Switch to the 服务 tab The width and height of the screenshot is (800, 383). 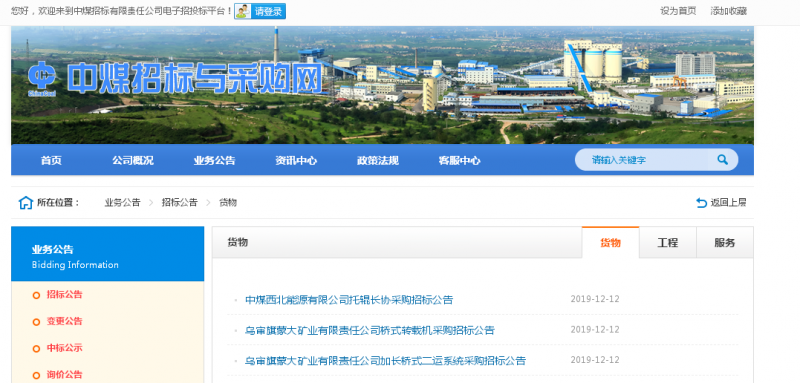pos(724,243)
